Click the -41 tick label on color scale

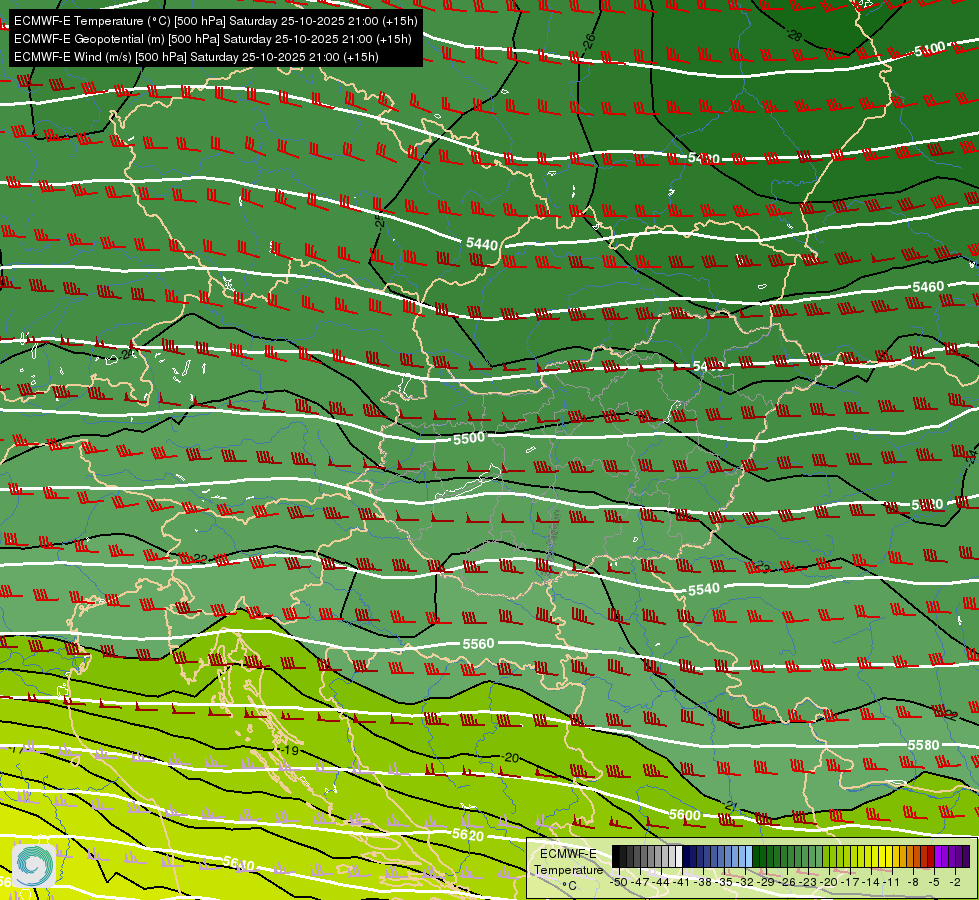(x=682, y=882)
